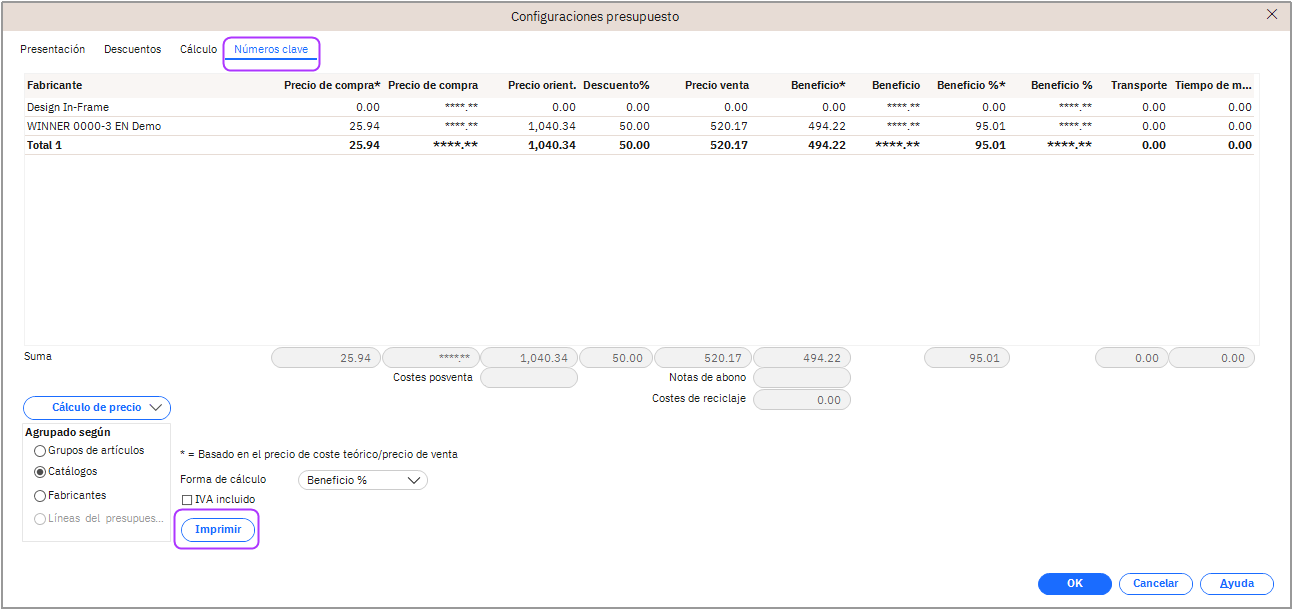Image resolution: width=1293 pixels, height=610 pixels.
Task: Enable the IVA incluido checkbox
Action: point(187,500)
